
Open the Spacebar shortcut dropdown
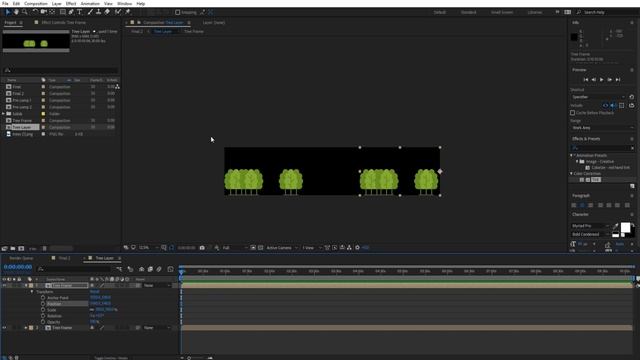click(598, 97)
